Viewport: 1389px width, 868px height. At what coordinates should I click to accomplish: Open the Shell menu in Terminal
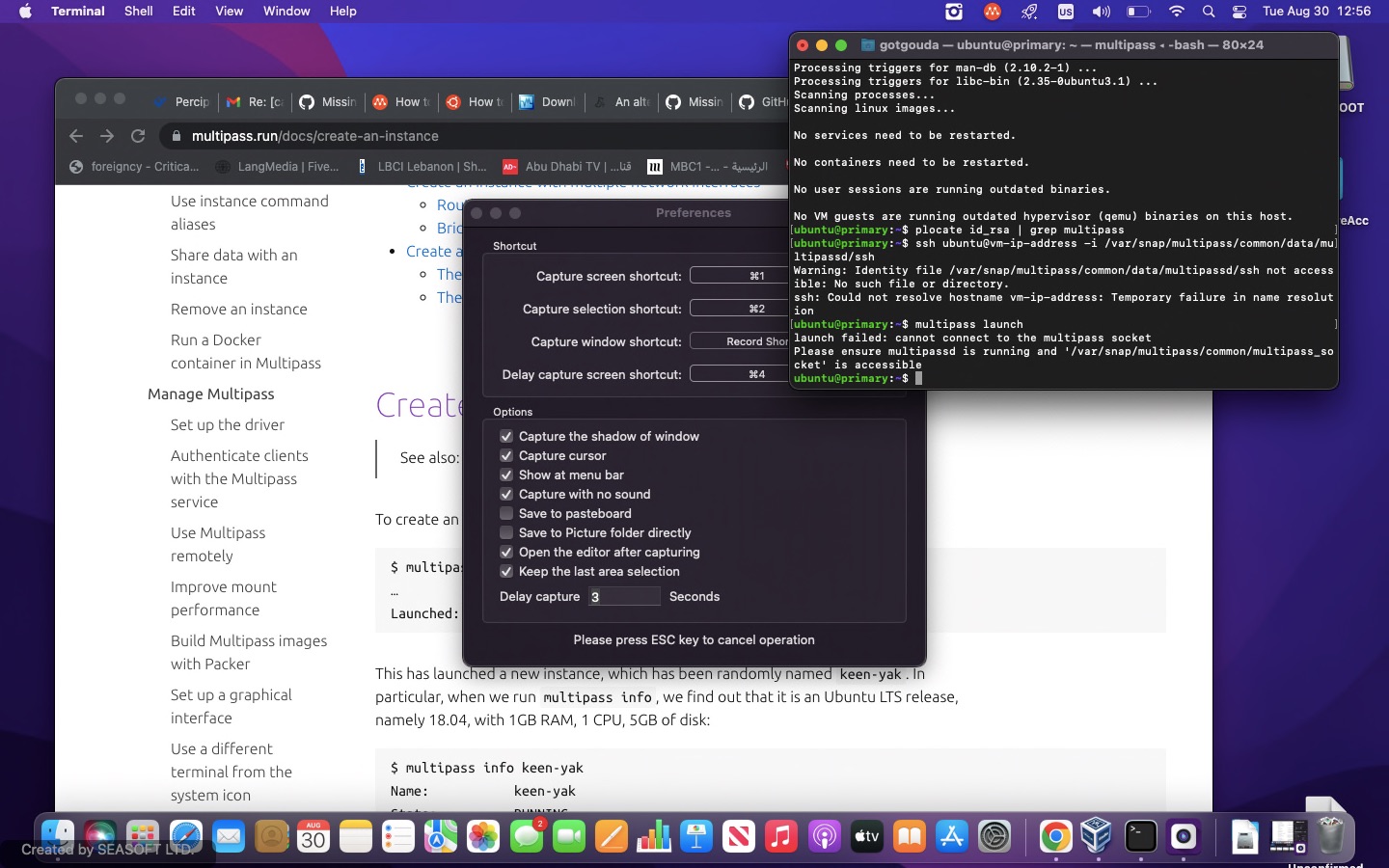click(138, 12)
